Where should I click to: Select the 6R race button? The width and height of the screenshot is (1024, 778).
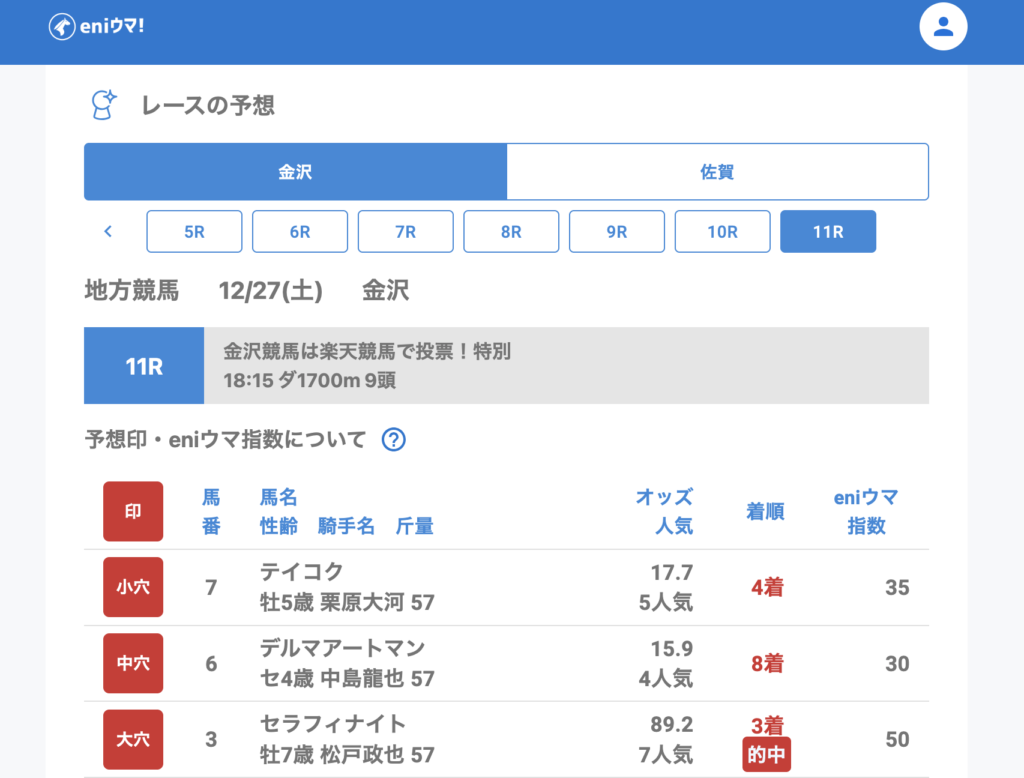pos(300,232)
